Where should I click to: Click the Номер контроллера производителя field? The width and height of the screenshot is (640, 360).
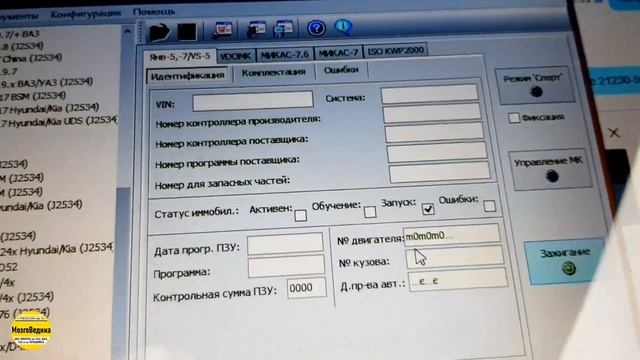(432, 113)
